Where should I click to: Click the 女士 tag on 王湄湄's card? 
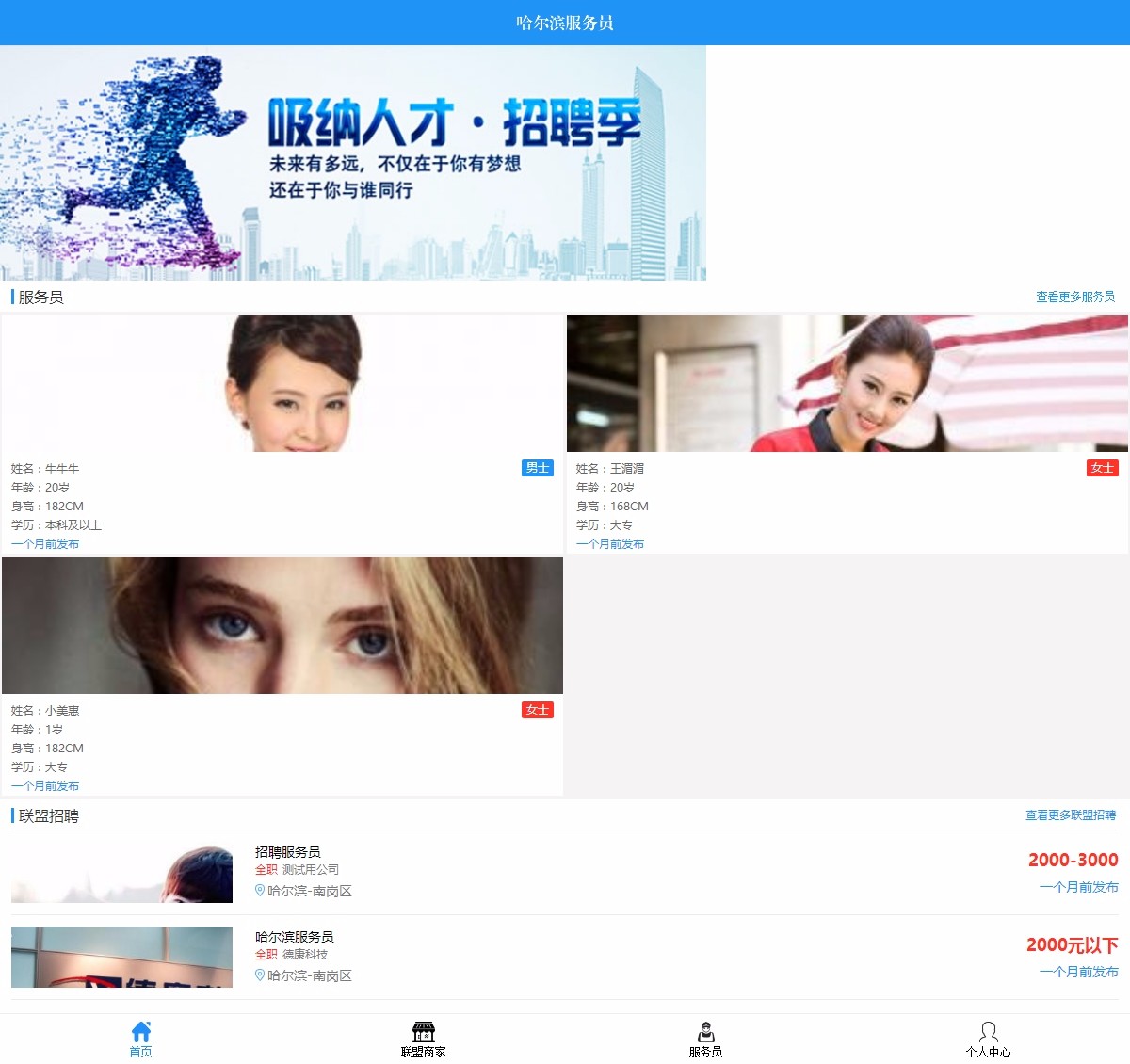click(1102, 468)
